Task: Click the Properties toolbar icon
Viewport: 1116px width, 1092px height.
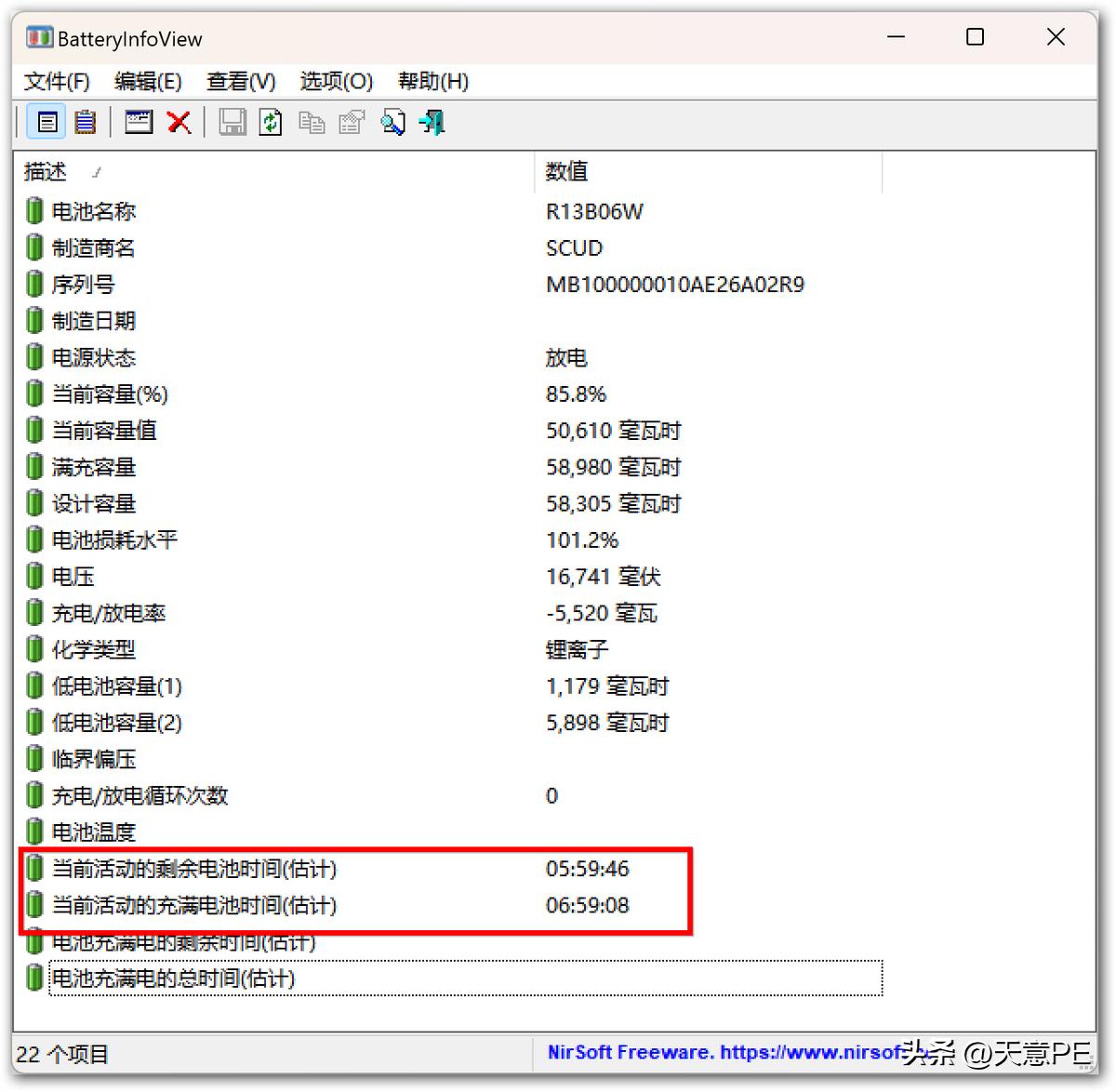Action: click(x=351, y=121)
